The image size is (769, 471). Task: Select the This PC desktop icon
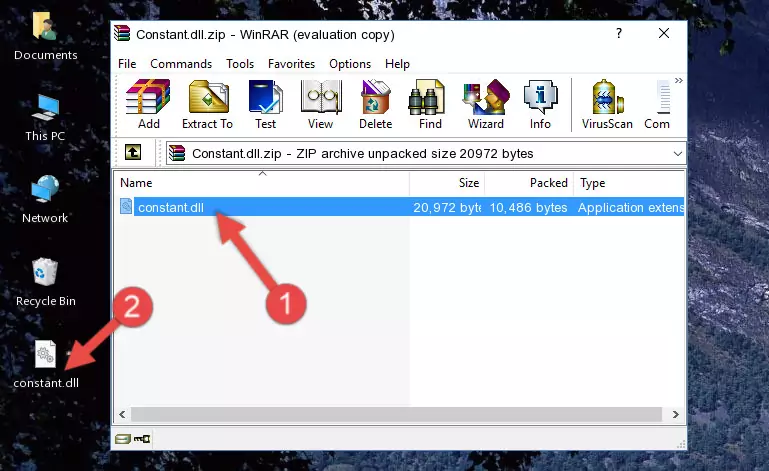tap(45, 118)
